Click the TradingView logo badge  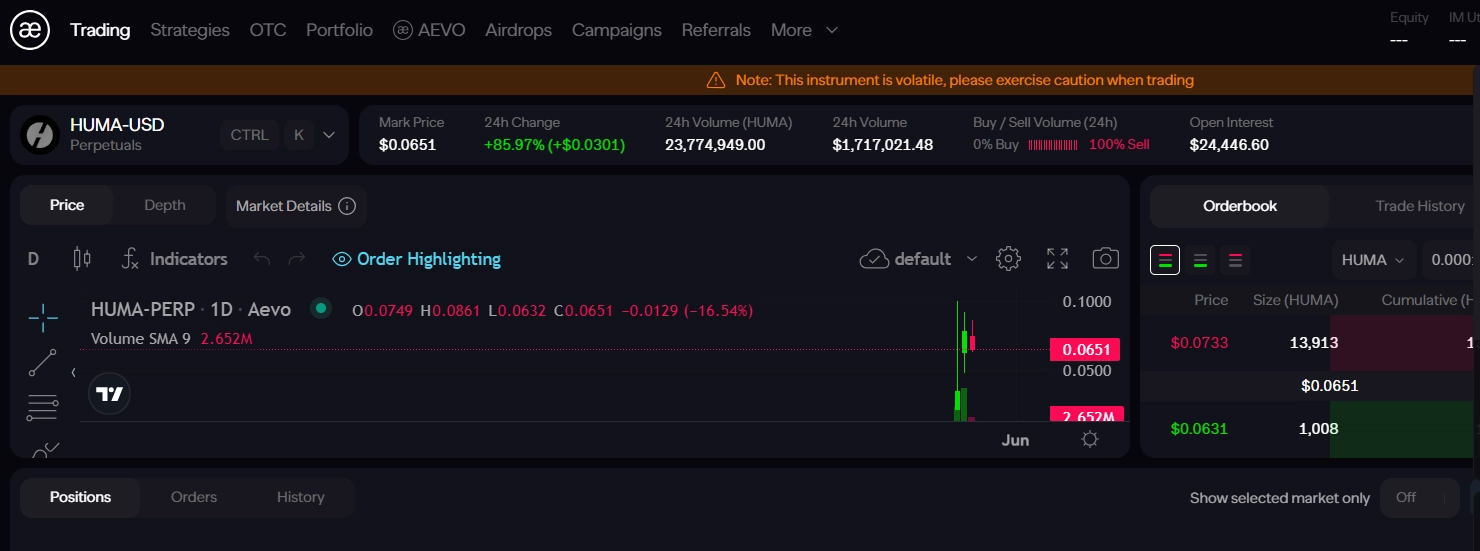pyautogui.click(x=110, y=394)
